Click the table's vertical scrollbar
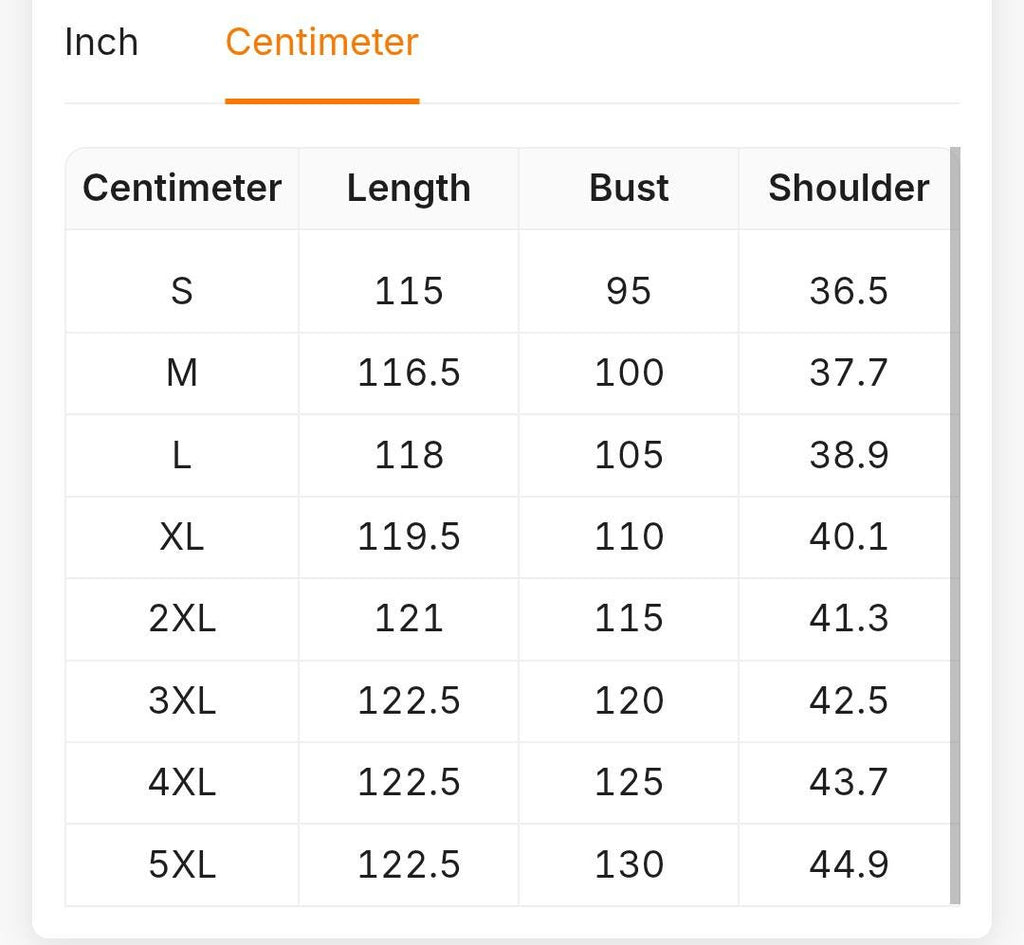1024x945 pixels. click(x=955, y=526)
